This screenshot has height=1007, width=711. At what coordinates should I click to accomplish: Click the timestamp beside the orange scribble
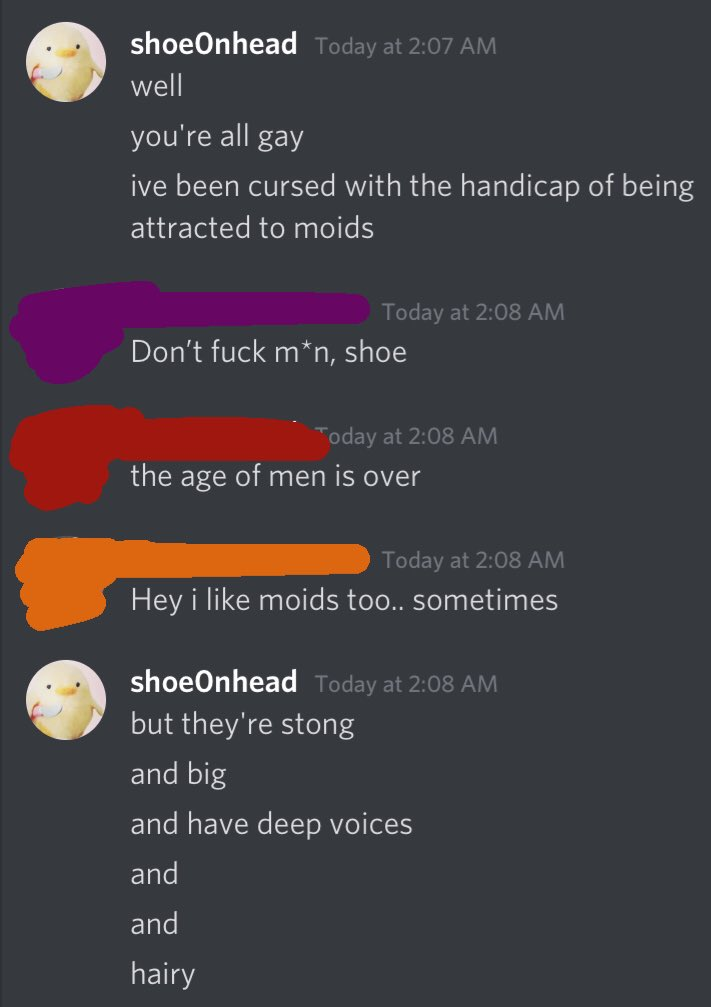473,560
